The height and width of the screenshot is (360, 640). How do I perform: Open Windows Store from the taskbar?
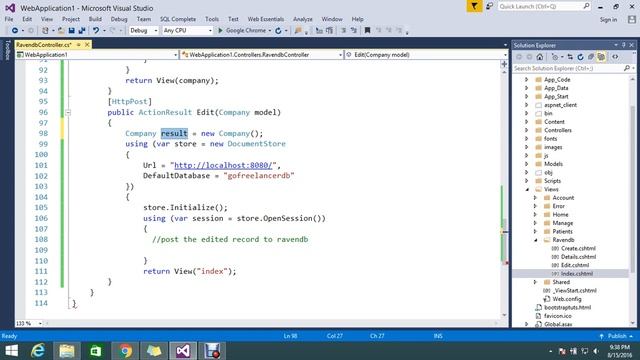coord(96,351)
